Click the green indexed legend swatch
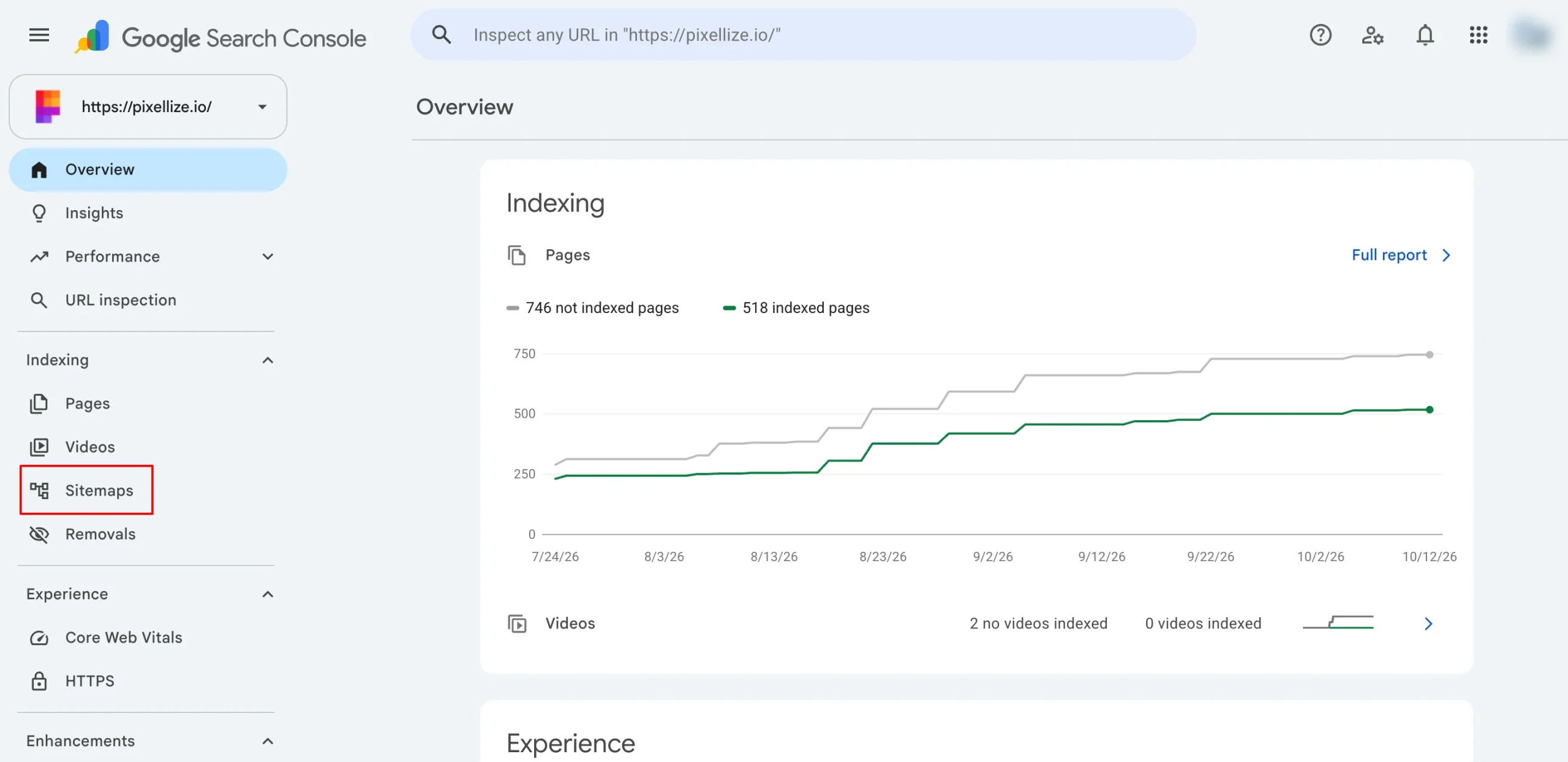 [729, 308]
